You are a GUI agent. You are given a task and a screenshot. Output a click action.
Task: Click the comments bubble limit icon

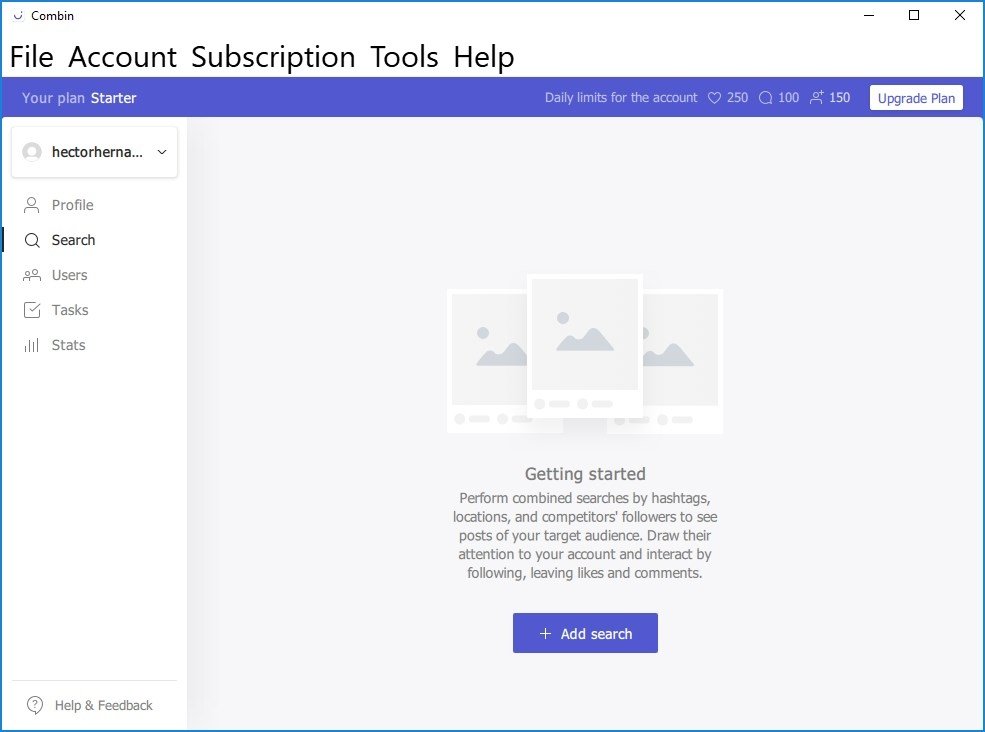[x=765, y=98]
